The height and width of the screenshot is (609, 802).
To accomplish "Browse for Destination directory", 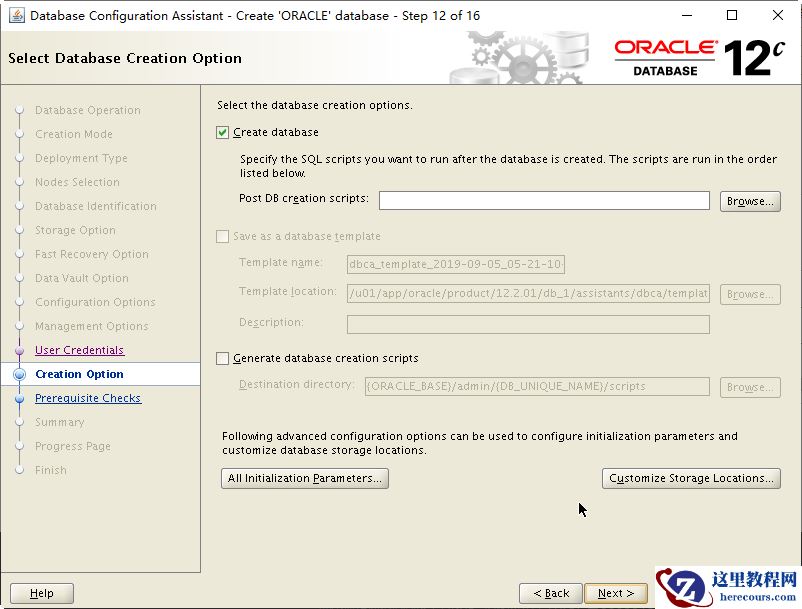I will click(x=750, y=387).
